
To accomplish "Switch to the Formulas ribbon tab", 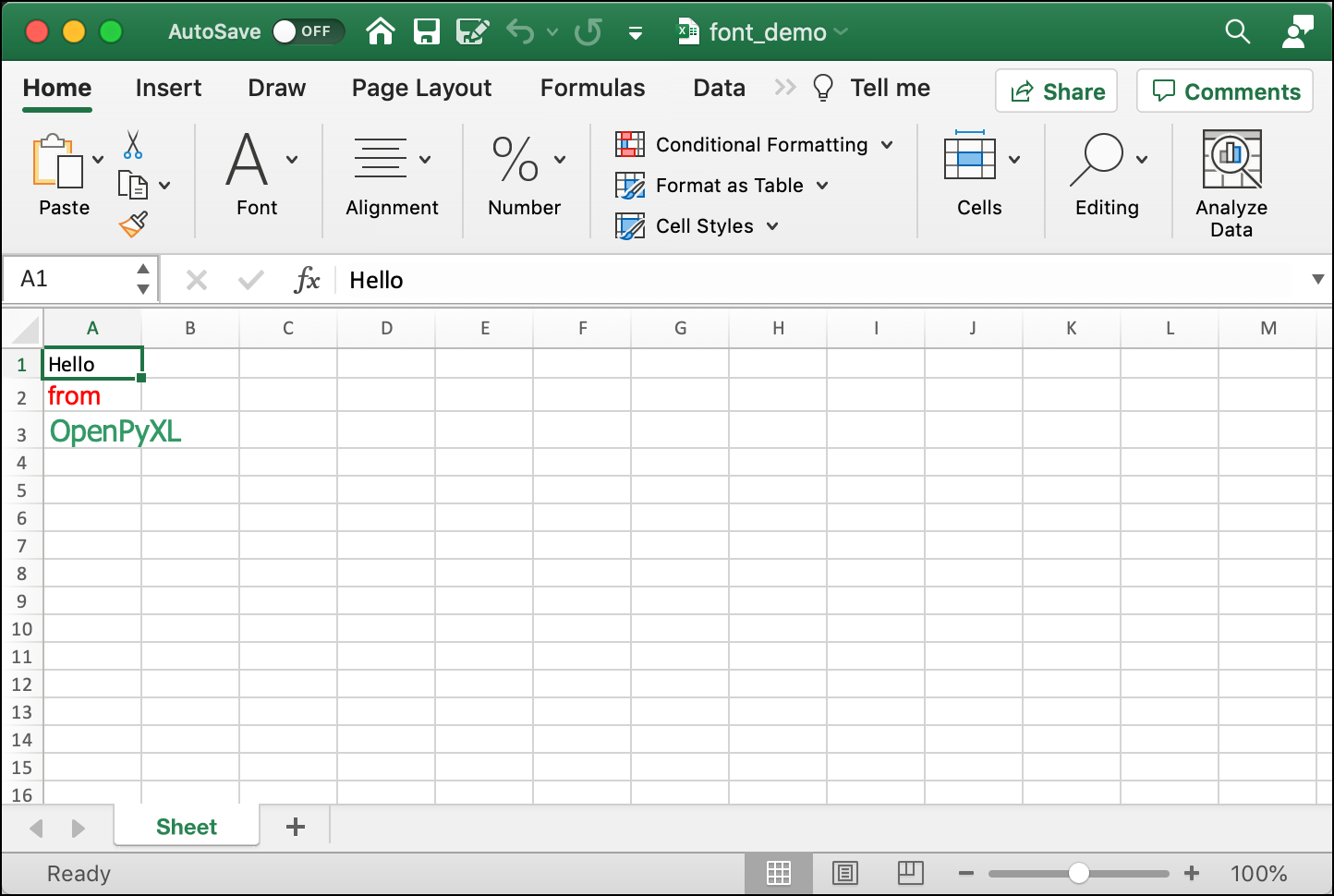I will 592,88.
